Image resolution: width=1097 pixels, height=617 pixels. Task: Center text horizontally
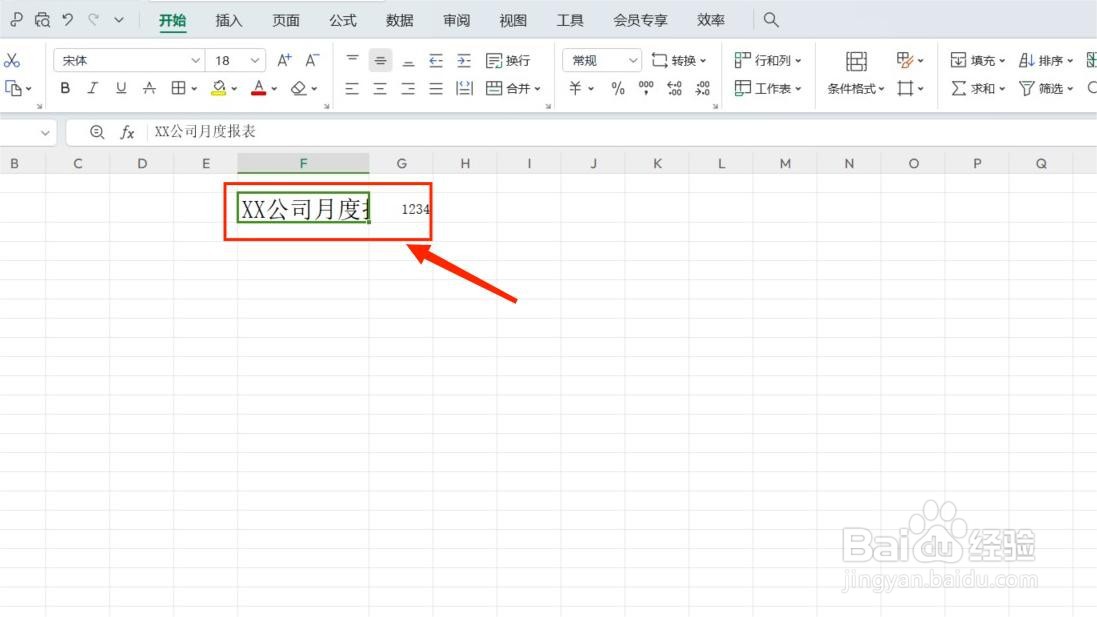coord(380,88)
